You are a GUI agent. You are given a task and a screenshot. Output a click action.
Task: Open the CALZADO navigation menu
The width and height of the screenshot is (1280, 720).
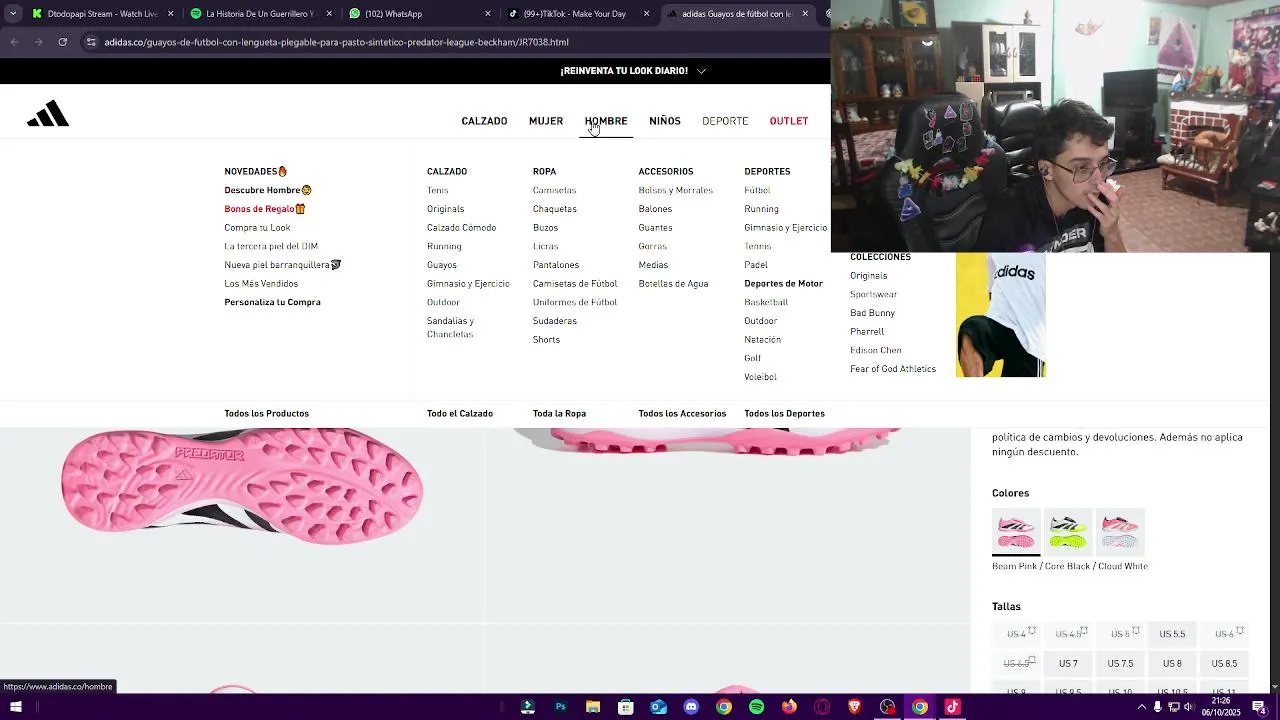pos(484,121)
